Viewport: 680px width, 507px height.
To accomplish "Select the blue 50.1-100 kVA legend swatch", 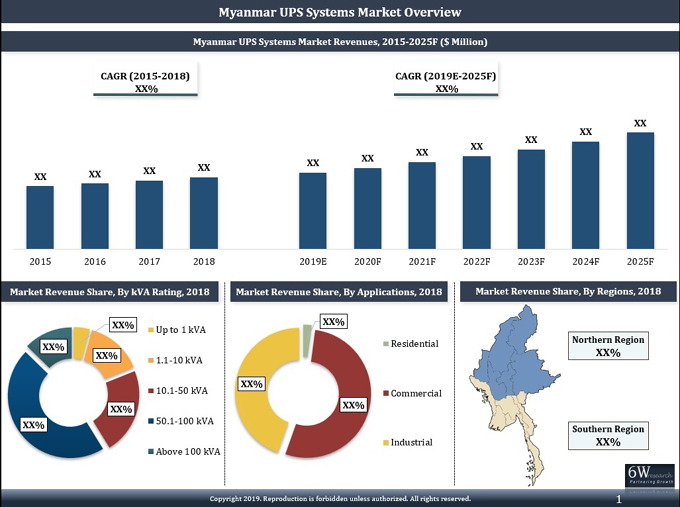I will (x=151, y=421).
